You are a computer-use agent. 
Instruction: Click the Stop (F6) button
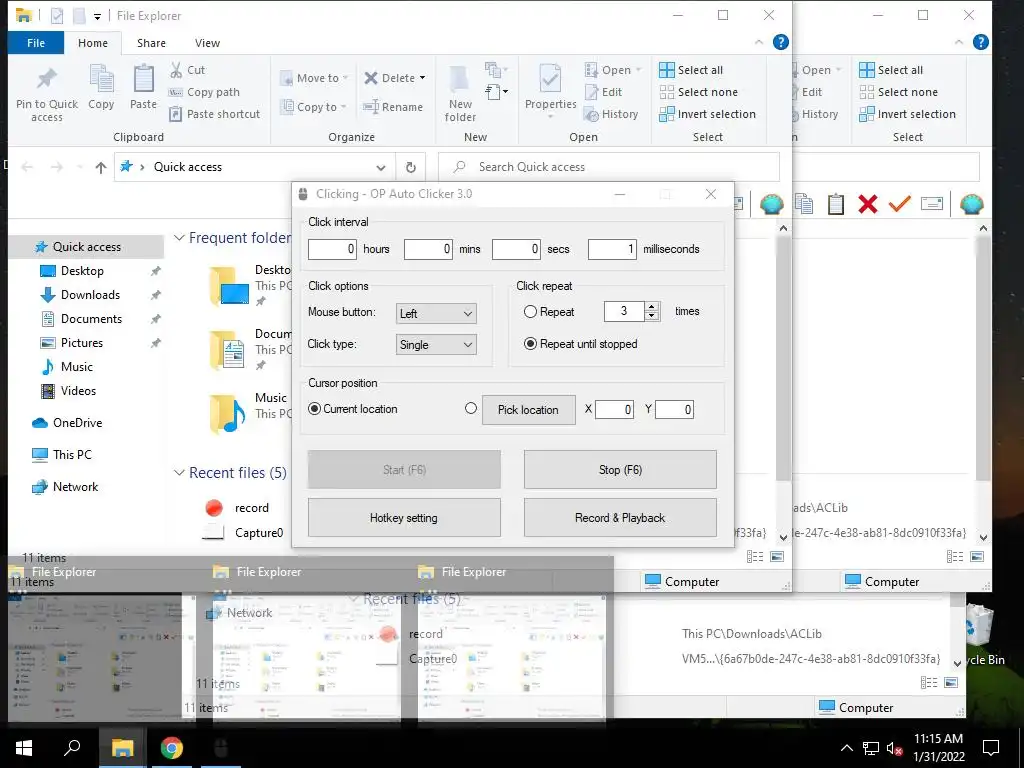620,470
